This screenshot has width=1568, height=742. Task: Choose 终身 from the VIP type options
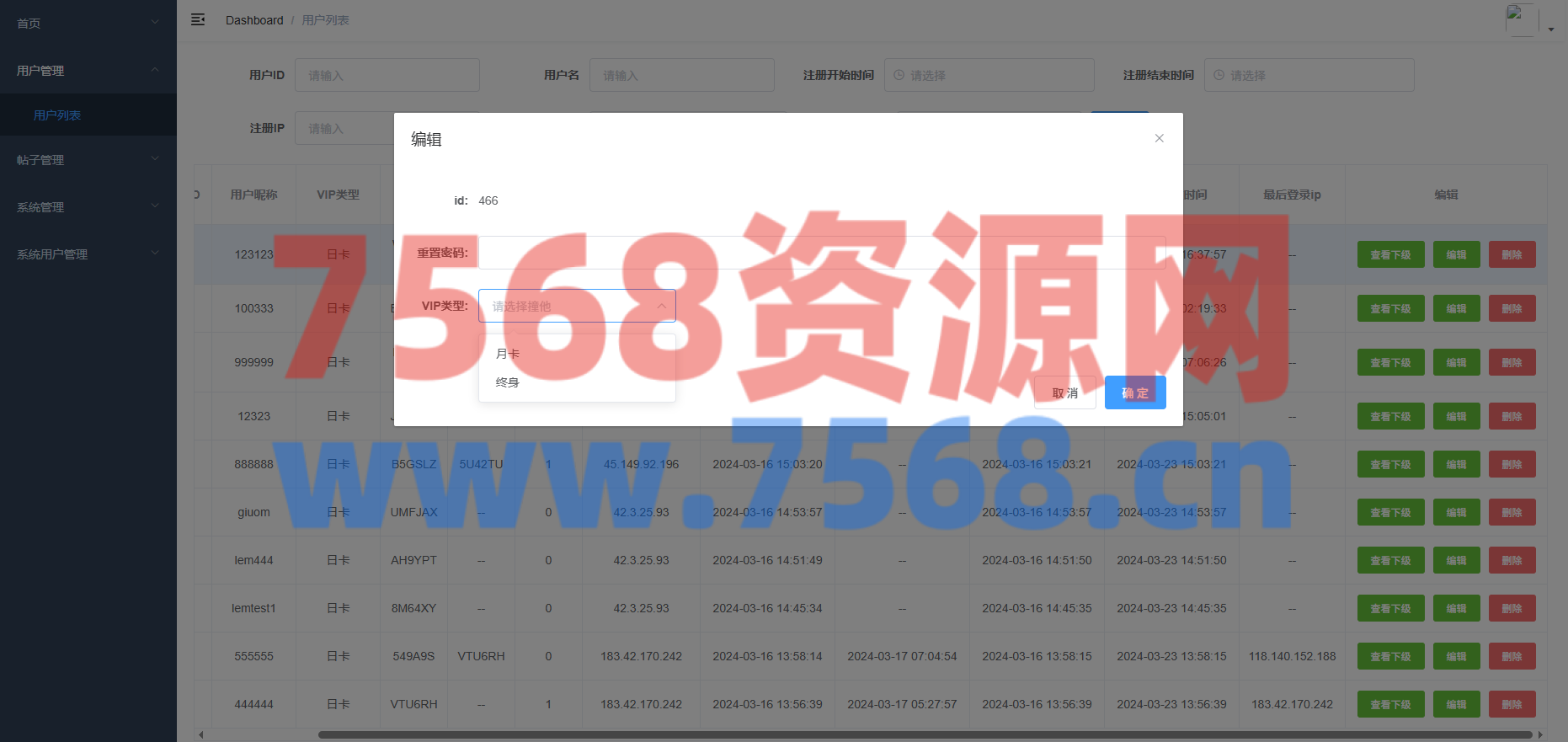[577, 382]
